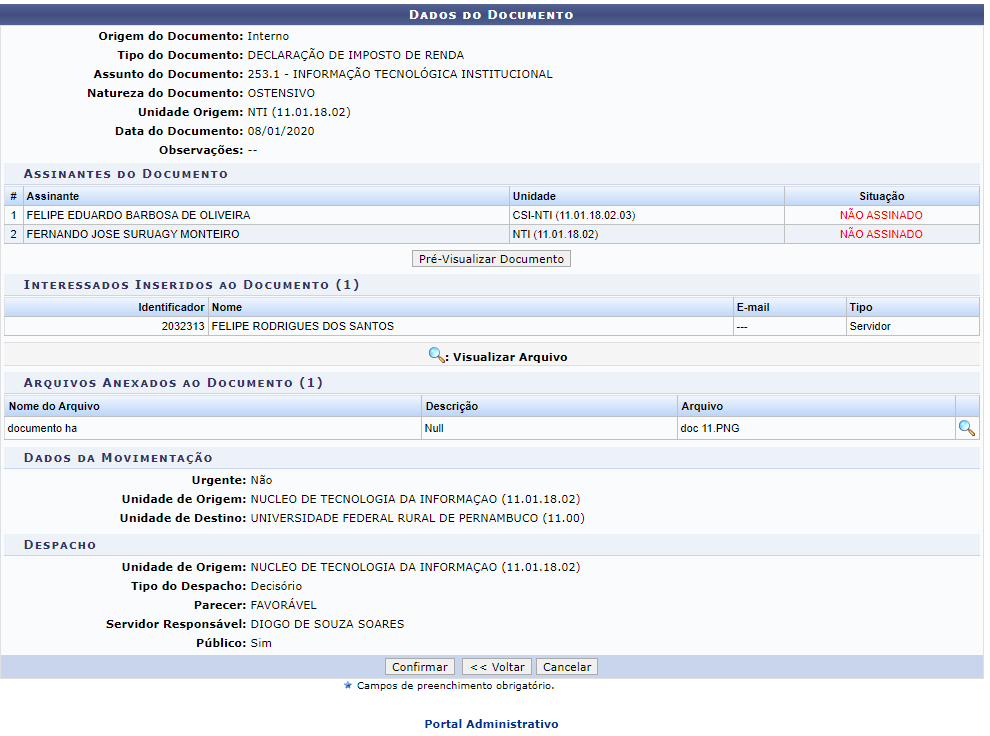The image size is (990, 736).
Task: Click the NTI (11.01.18.02) unit in signers table
Action: (x=555, y=234)
